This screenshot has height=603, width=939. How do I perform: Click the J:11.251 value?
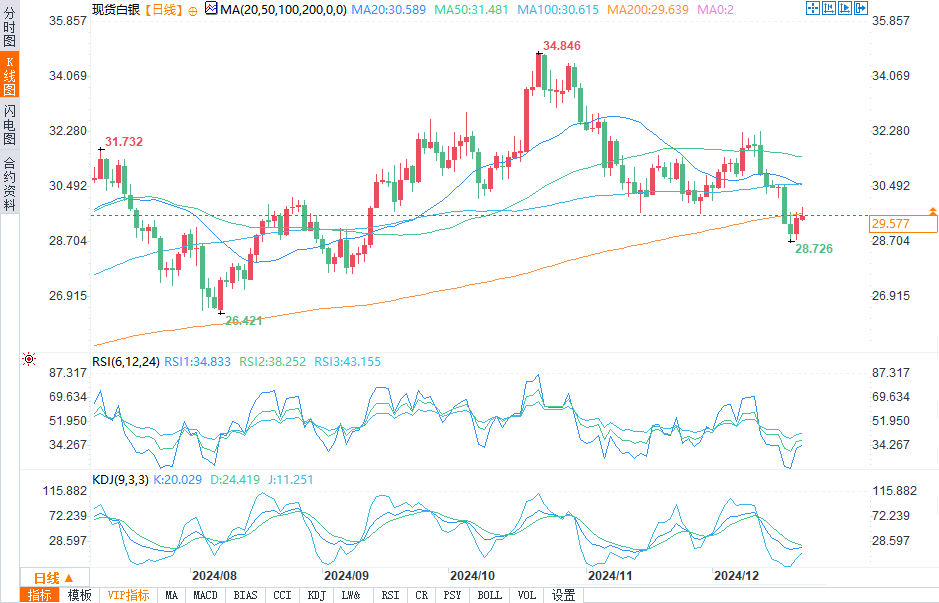(290, 480)
